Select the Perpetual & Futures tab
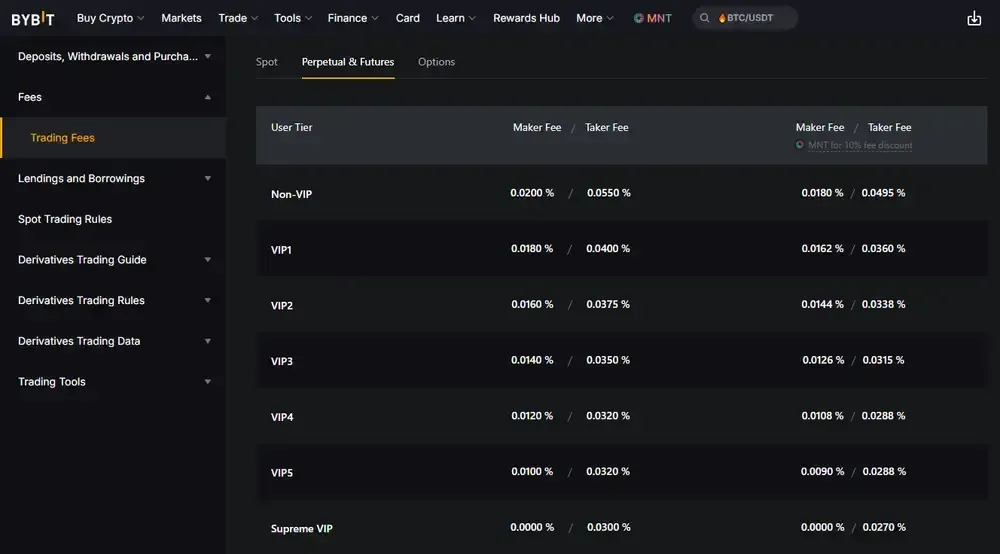This screenshot has height=554, width=1000. point(348,62)
